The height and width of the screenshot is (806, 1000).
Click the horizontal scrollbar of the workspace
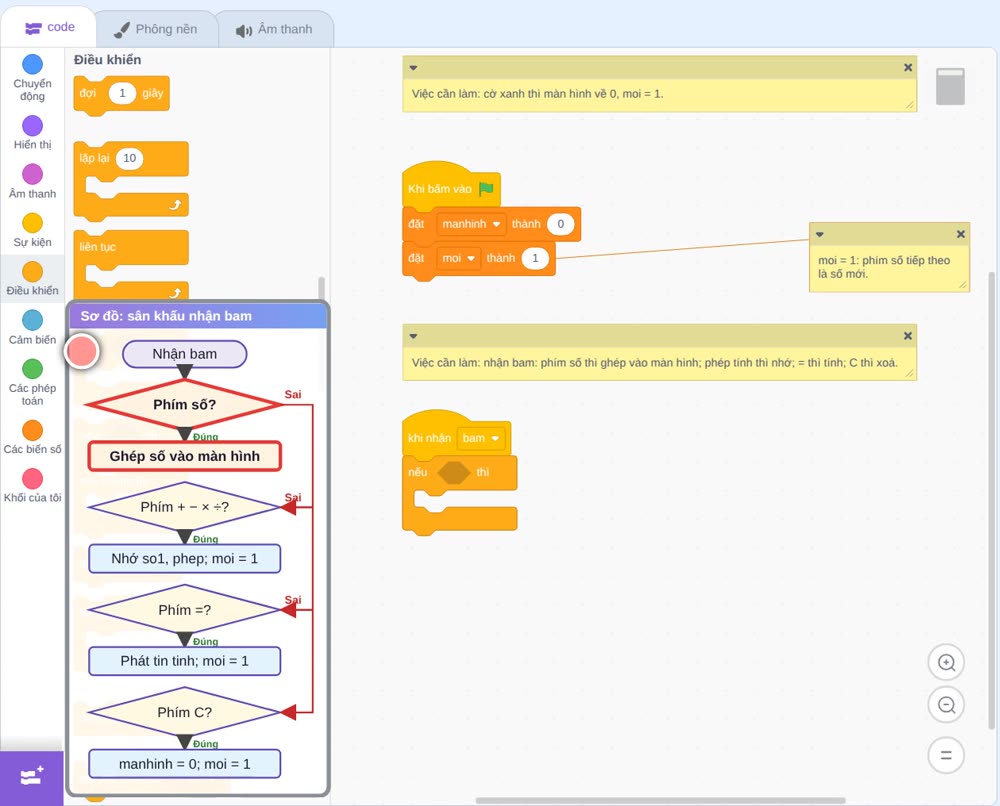coord(660,800)
